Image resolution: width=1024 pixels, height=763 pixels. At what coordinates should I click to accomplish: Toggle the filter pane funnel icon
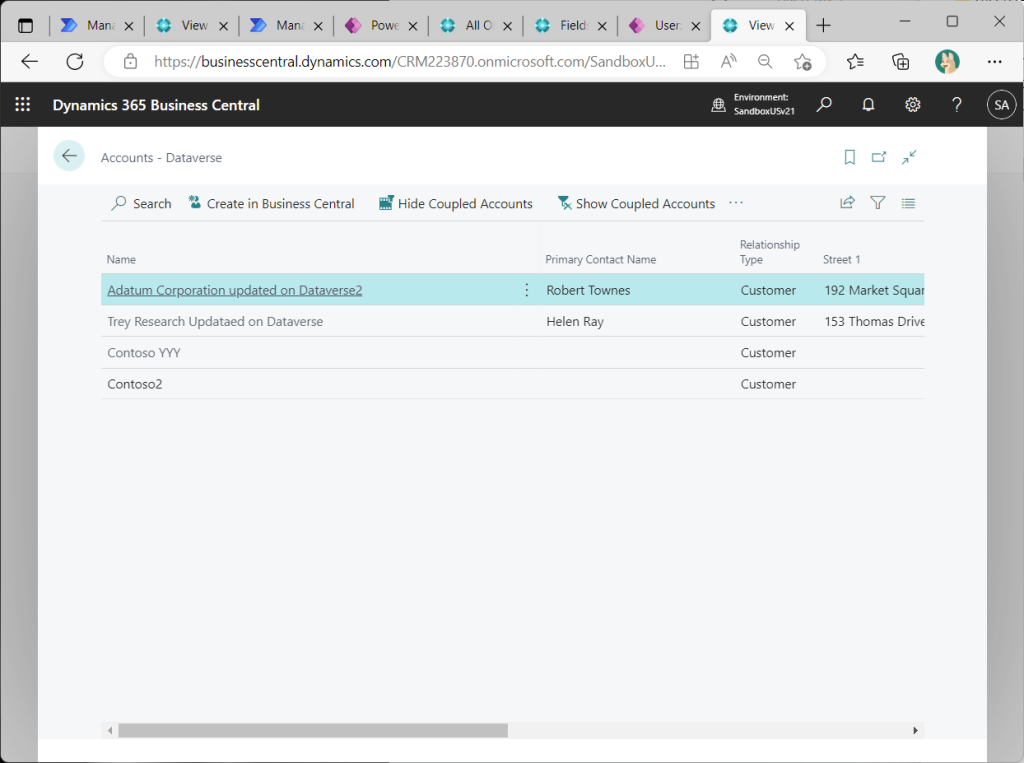click(878, 203)
